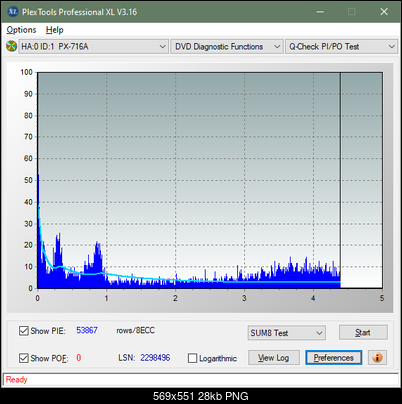Viewport: 402px width, 404px height.
Task: Click the LSN value 2298496
Action: point(155,358)
